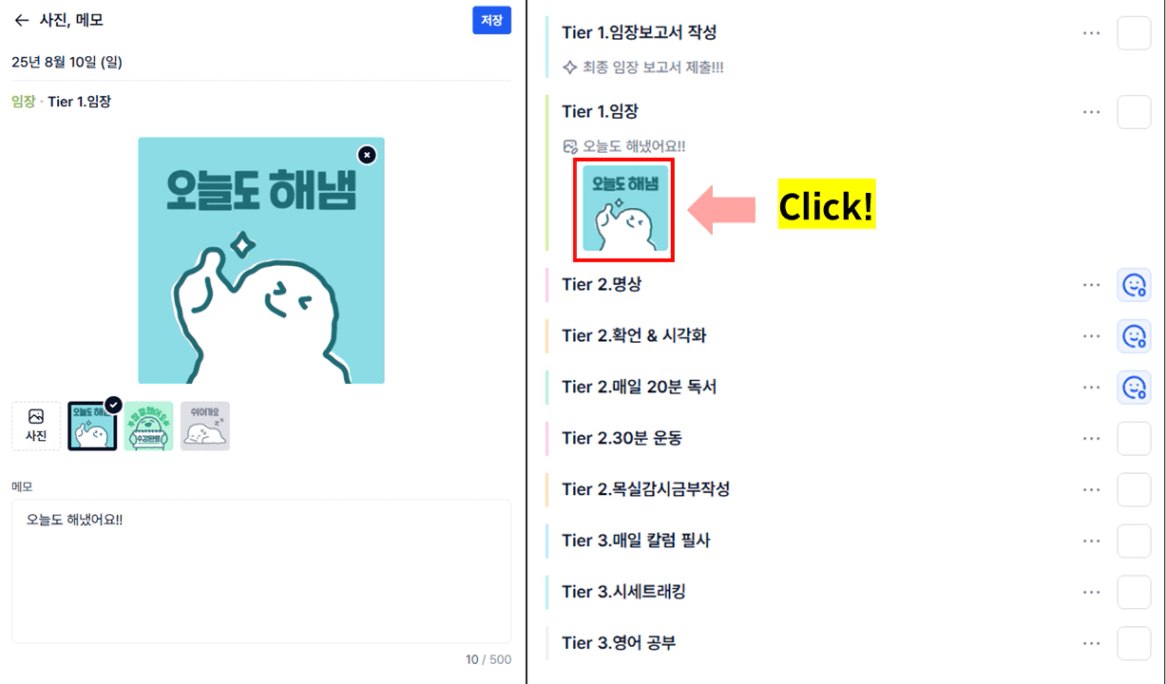Open more options for Tier 2.목실감시금부작성

1091,490
